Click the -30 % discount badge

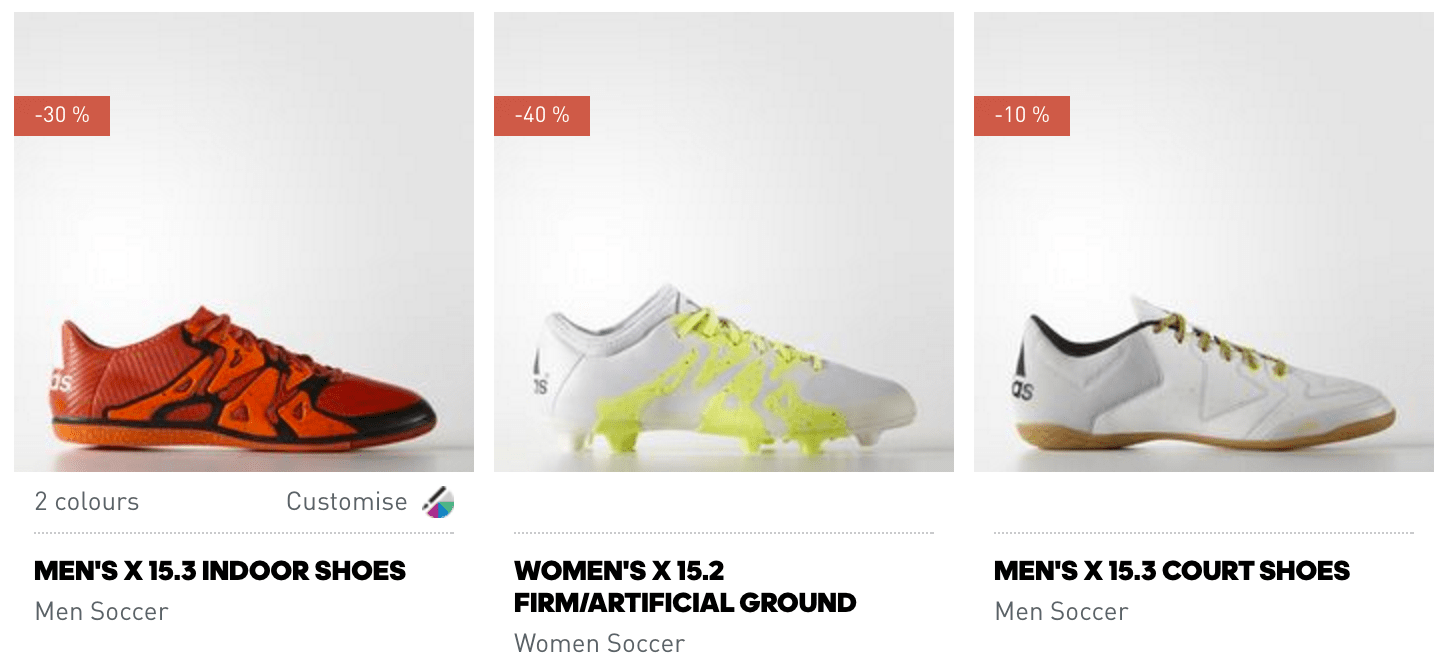tap(62, 116)
